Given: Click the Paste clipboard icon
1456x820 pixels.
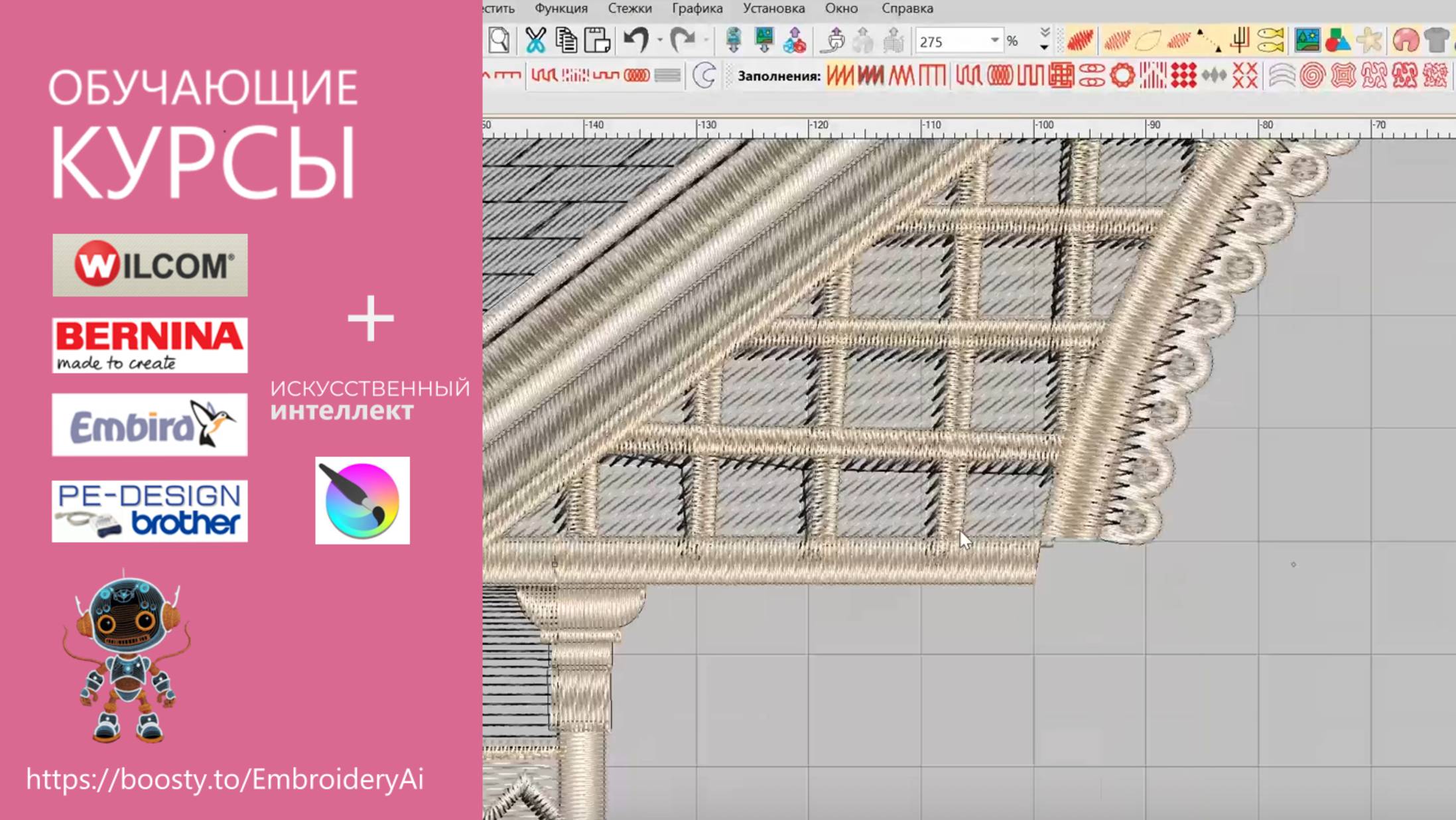Looking at the screenshot, I should [x=597, y=40].
